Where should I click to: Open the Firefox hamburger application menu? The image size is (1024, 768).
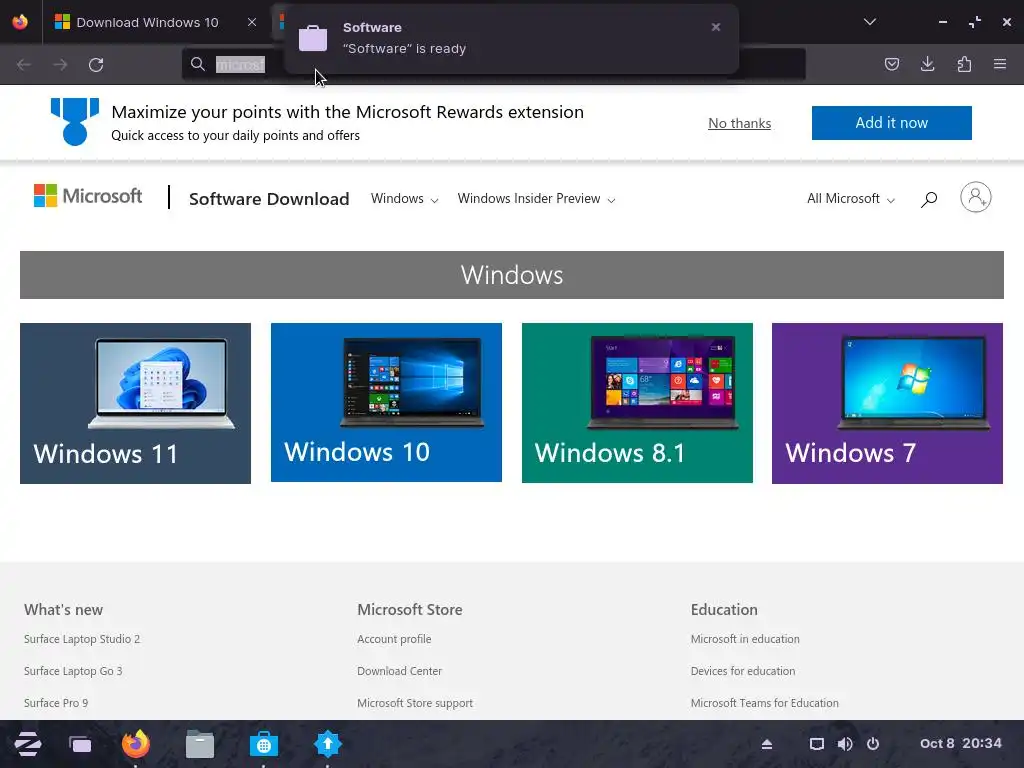[1000, 64]
